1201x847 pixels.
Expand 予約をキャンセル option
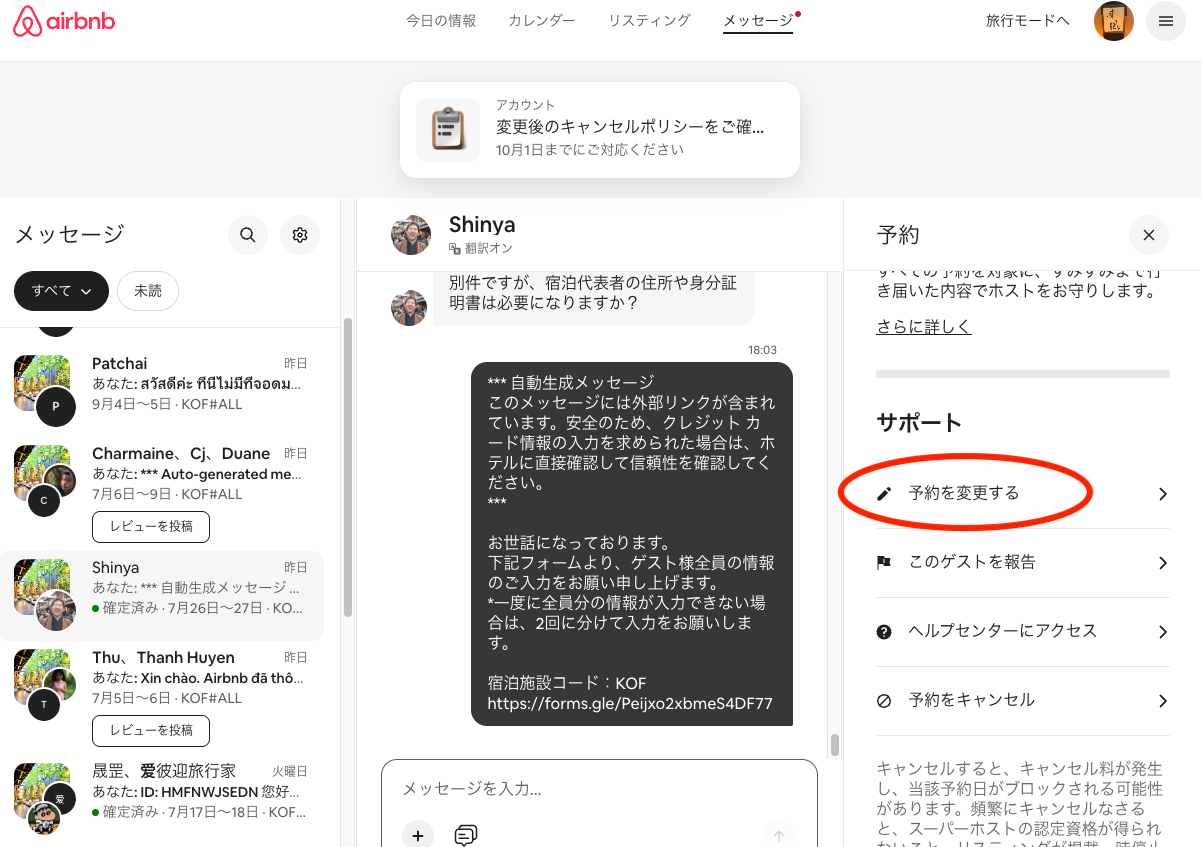pos(1022,701)
